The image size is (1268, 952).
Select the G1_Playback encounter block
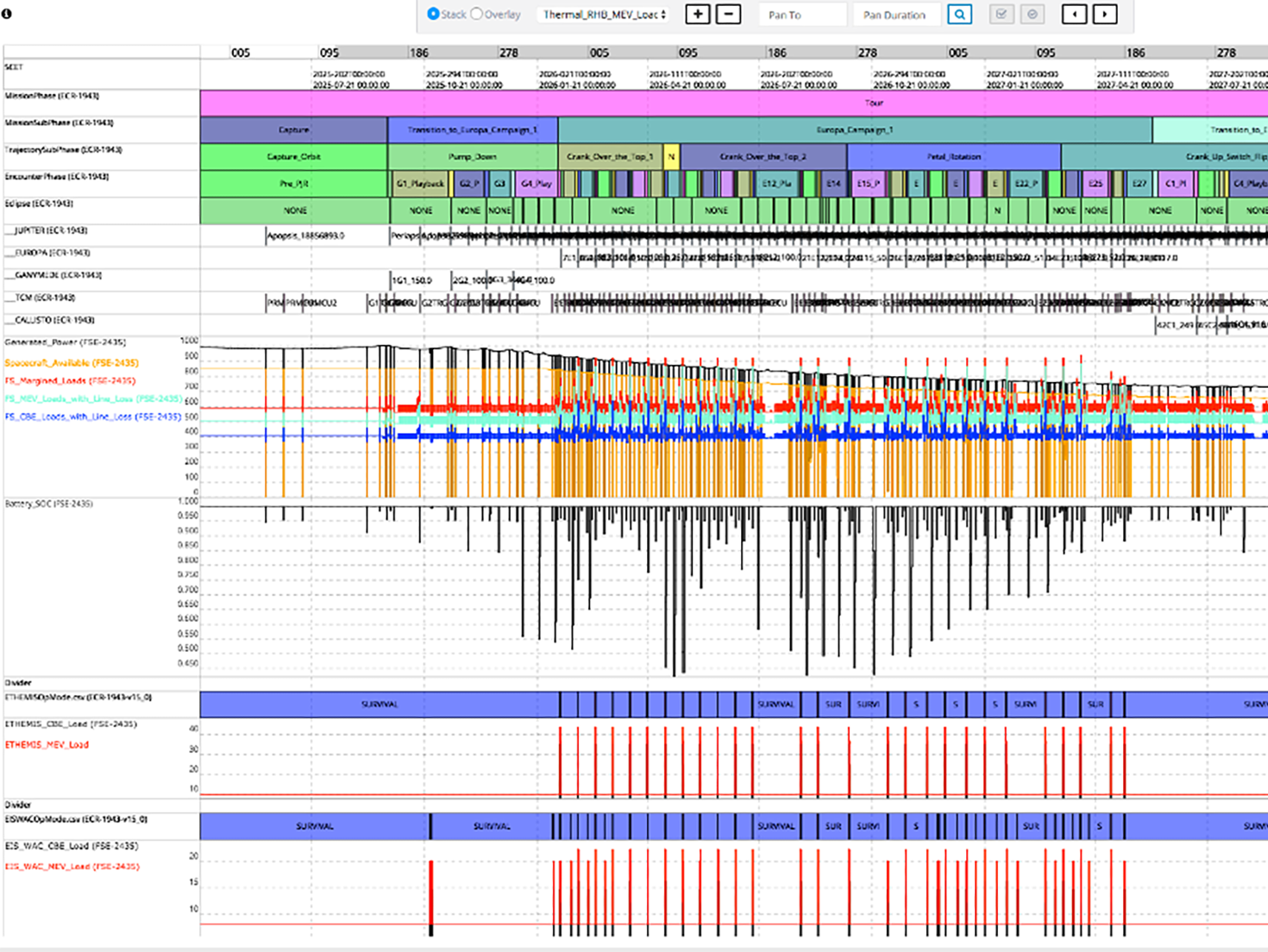click(421, 184)
